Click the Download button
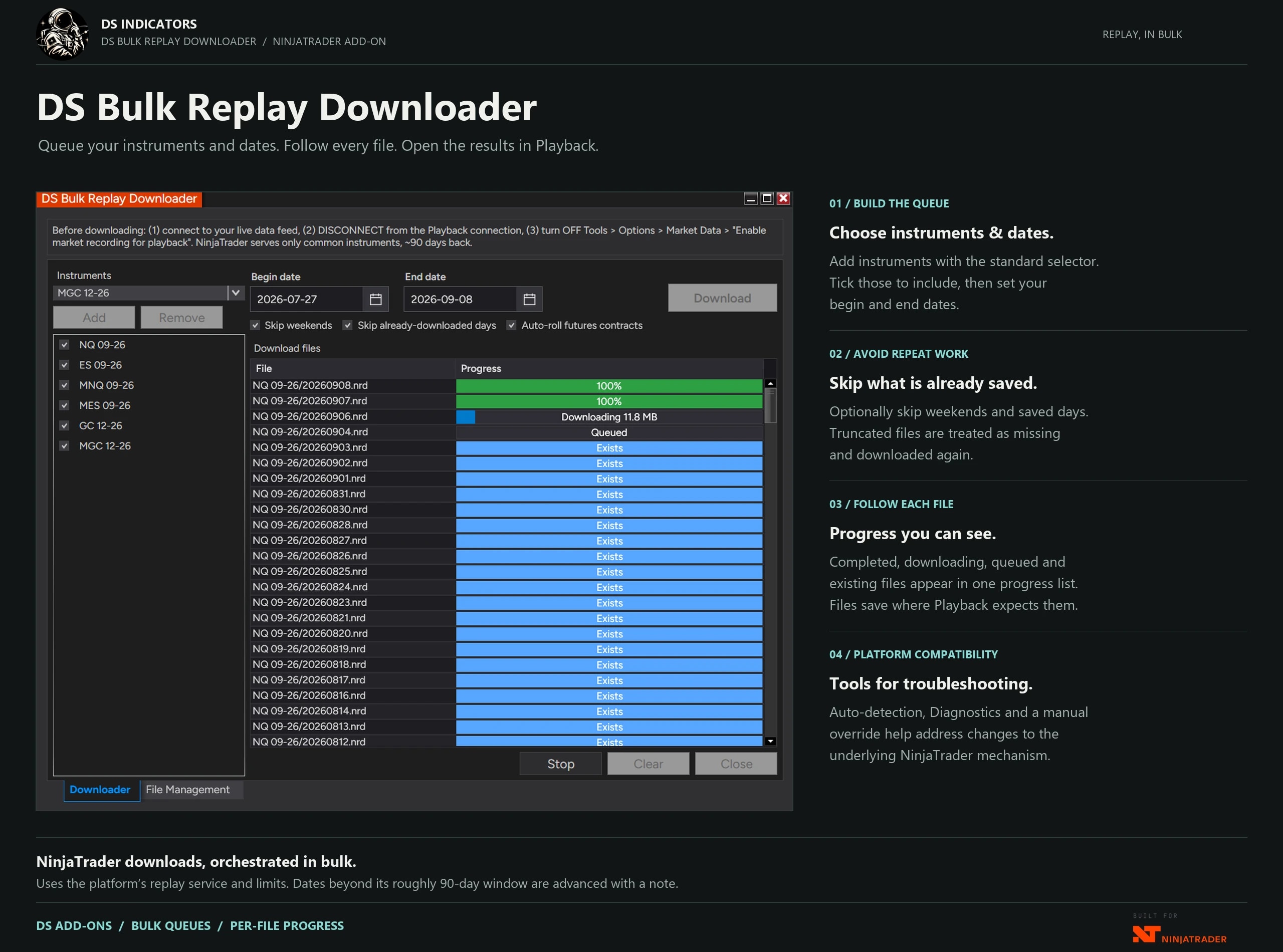The width and height of the screenshot is (1283, 952). pyautogui.click(x=722, y=298)
